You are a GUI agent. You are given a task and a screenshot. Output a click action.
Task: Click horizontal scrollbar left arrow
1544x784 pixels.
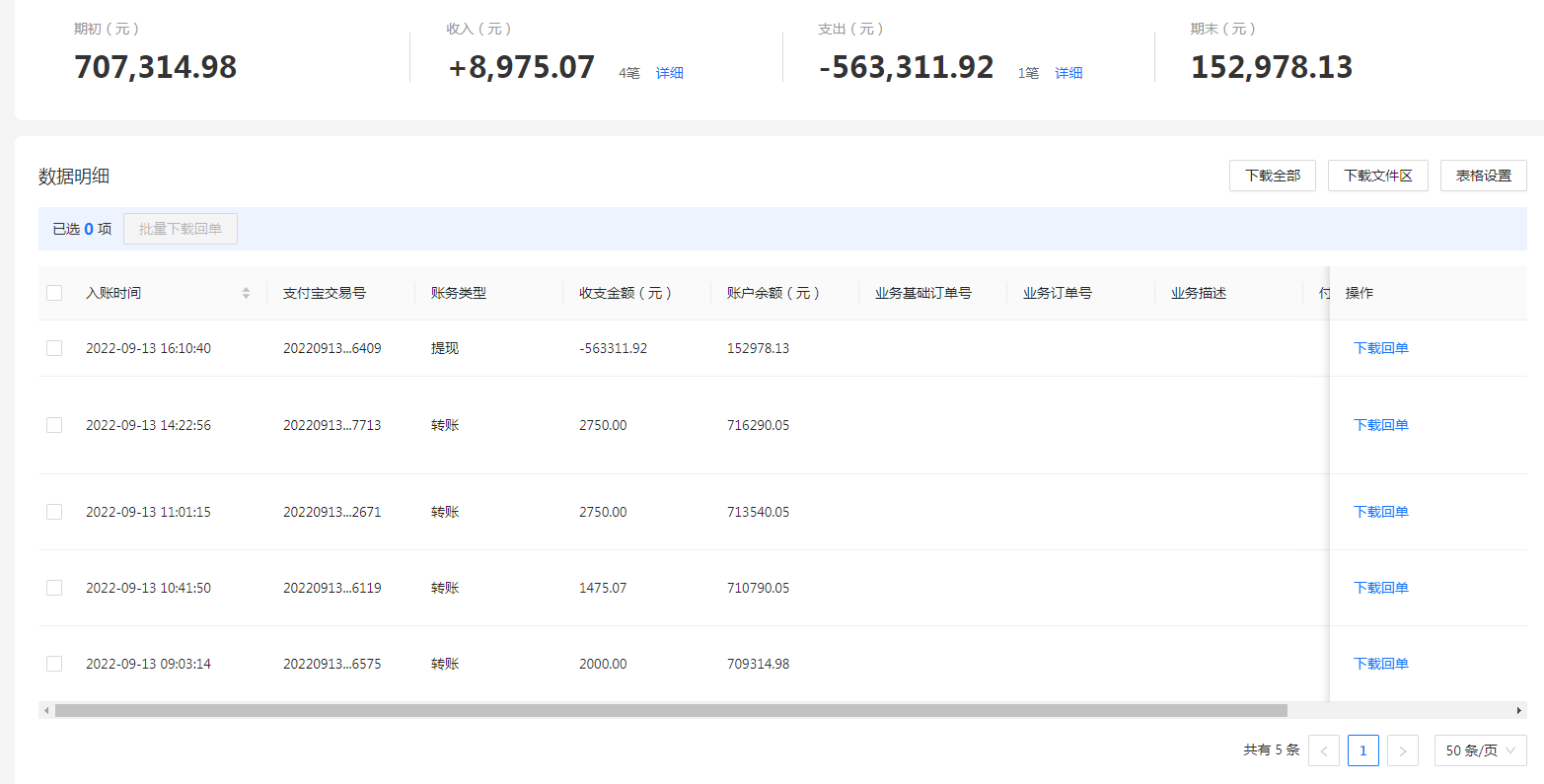[x=45, y=710]
